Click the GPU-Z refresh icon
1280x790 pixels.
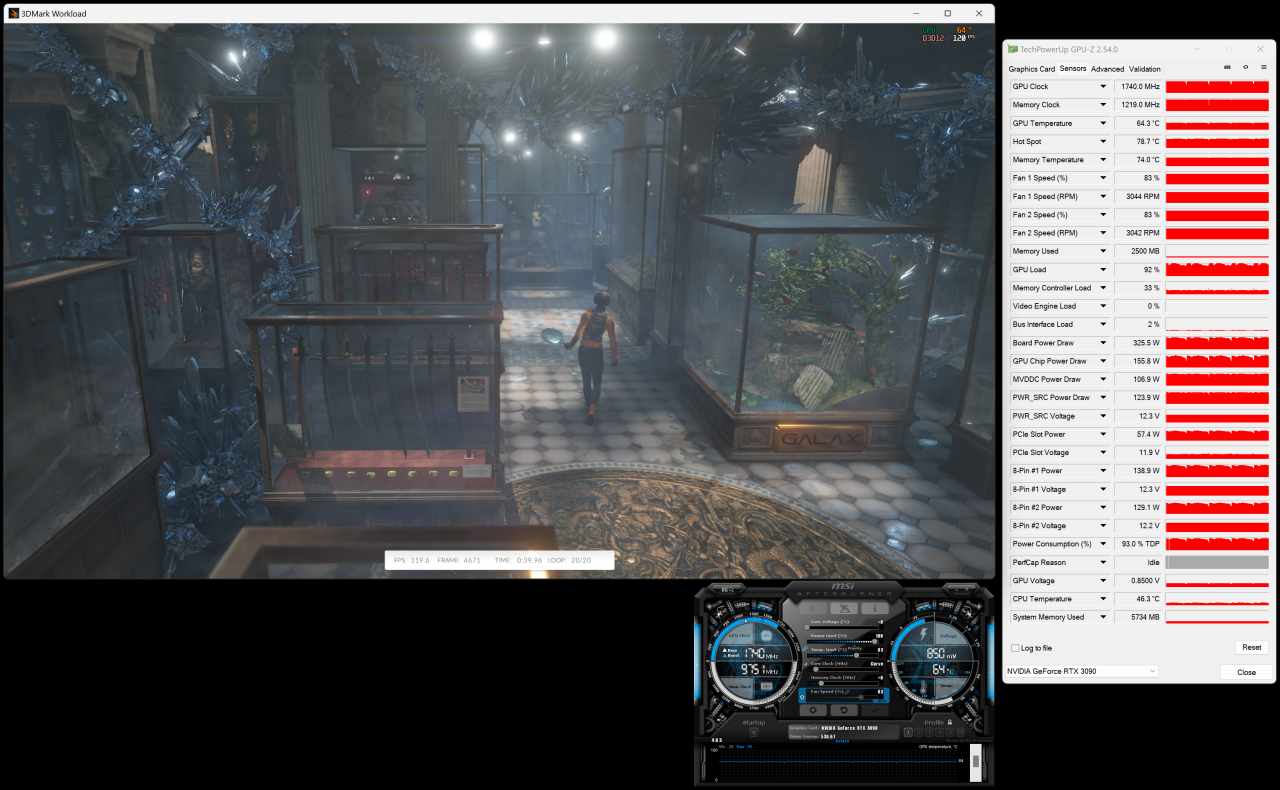pyautogui.click(x=1245, y=68)
